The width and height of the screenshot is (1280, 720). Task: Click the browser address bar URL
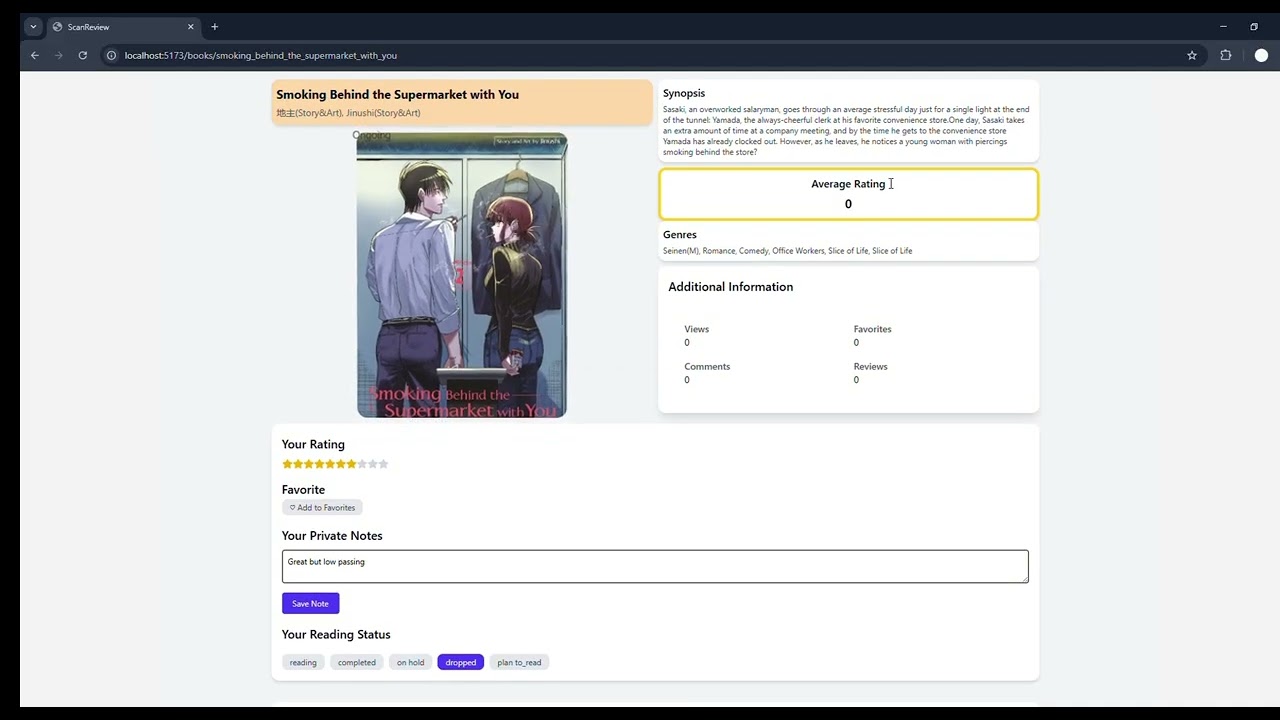point(261,55)
